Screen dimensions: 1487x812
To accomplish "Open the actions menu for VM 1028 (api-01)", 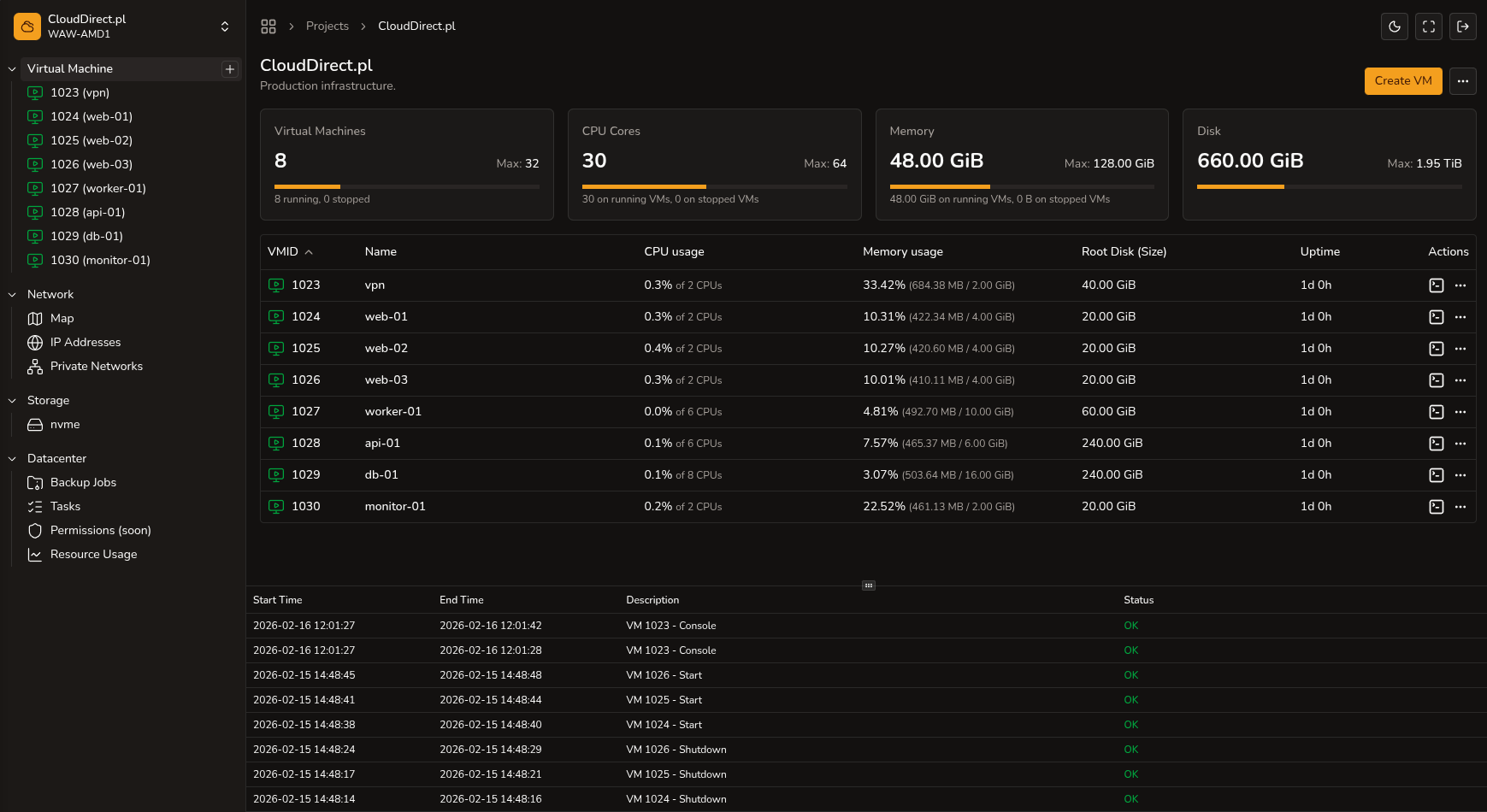I will [1460, 443].
